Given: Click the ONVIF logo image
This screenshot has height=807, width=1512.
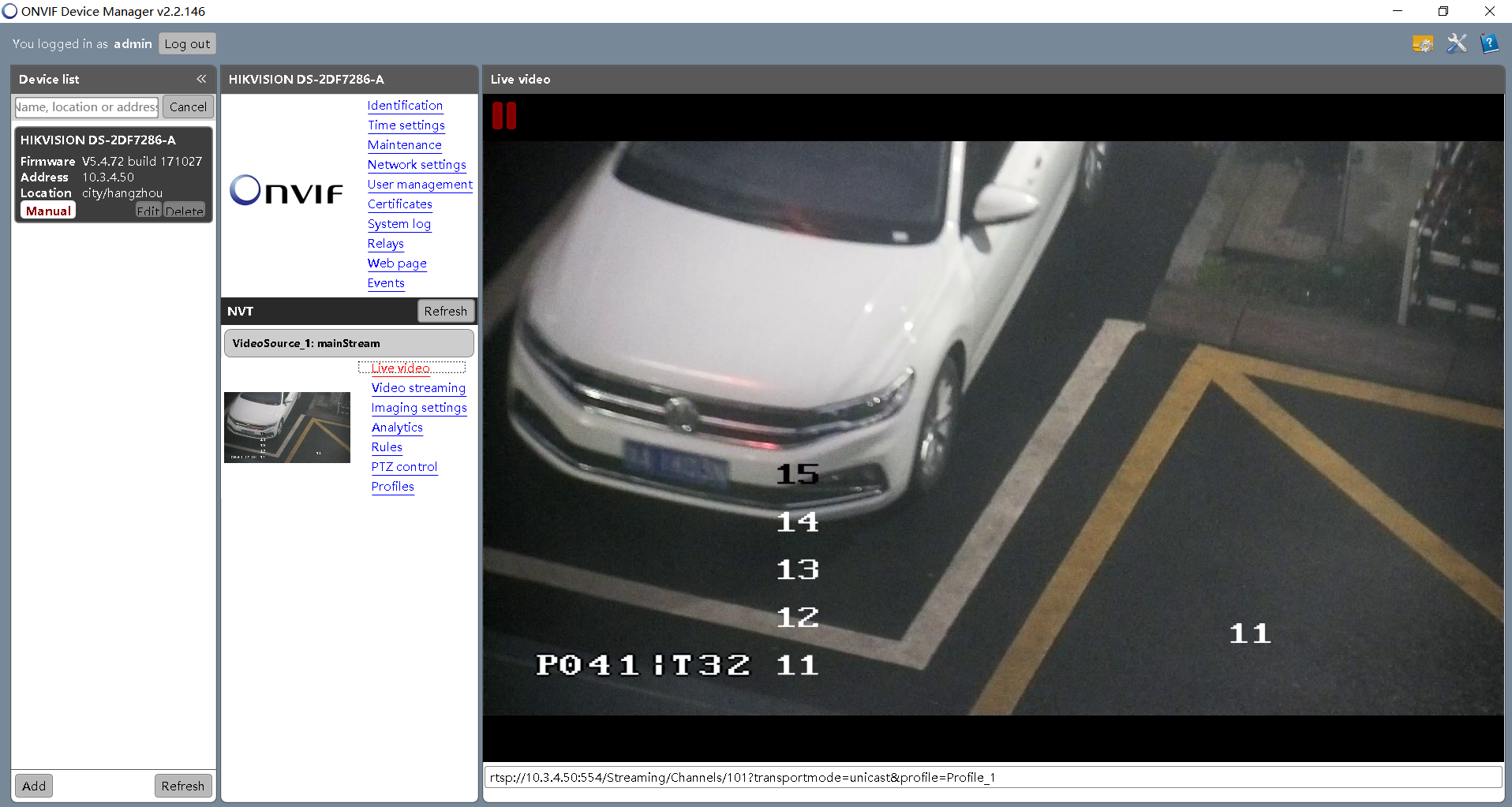Looking at the screenshot, I should (x=286, y=191).
